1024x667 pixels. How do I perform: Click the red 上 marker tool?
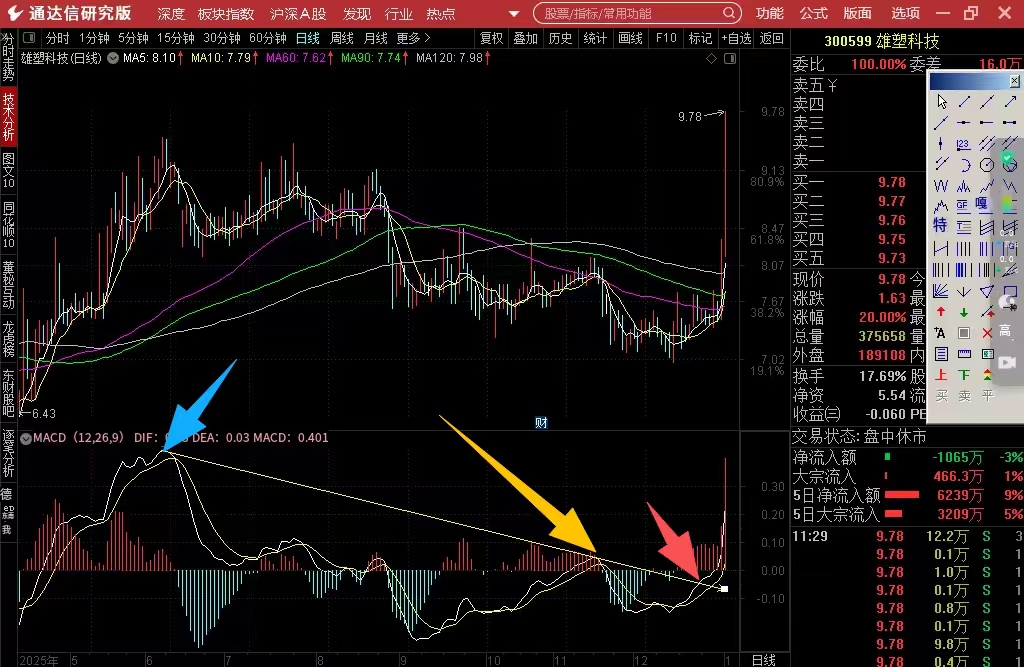point(940,375)
